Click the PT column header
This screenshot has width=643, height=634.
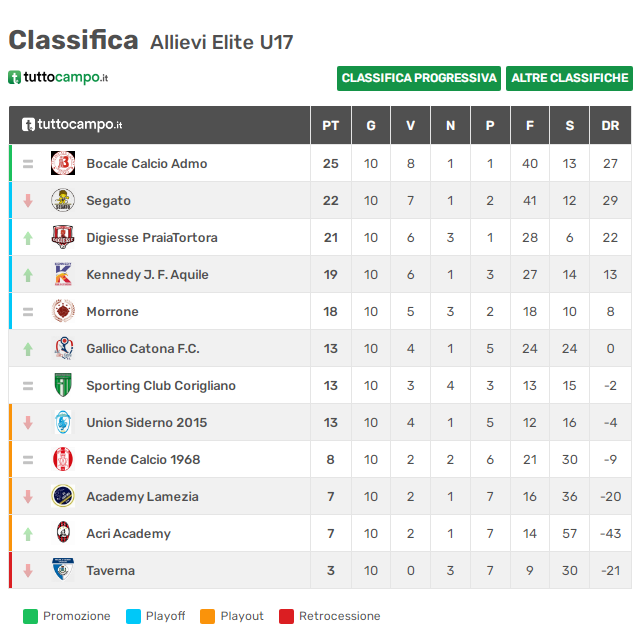(331, 125)
